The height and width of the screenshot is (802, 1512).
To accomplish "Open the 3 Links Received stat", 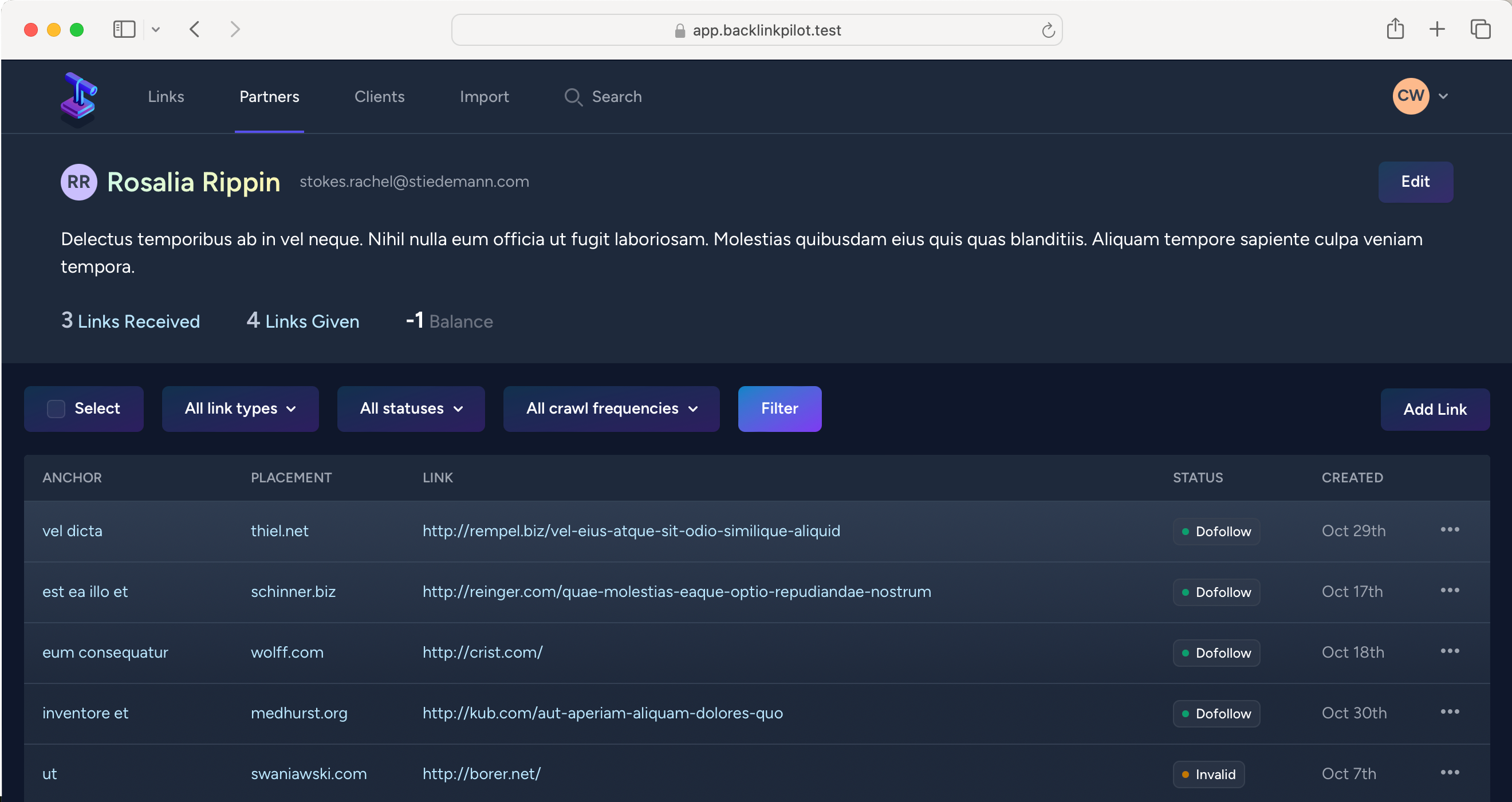I will tap(131, 321).
